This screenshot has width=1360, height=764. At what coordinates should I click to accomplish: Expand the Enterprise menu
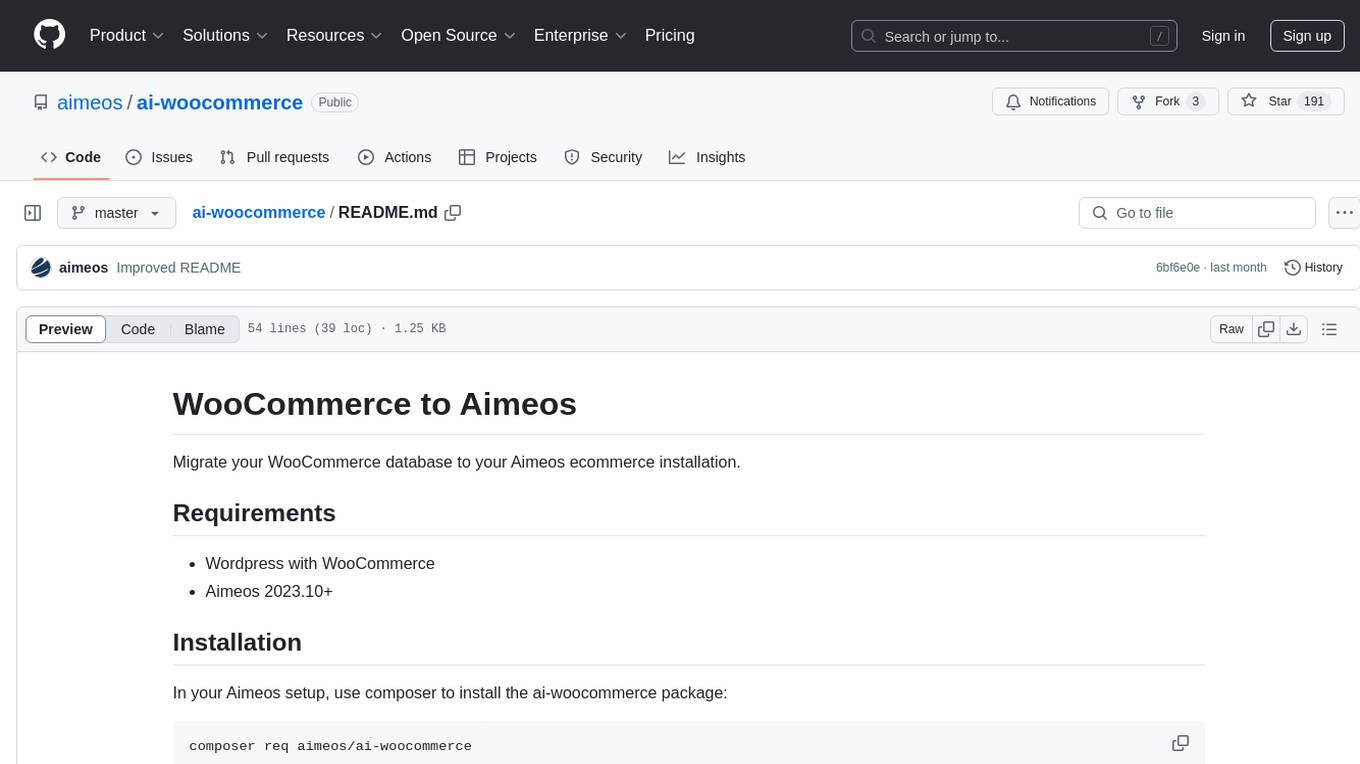tap(580, 35)
